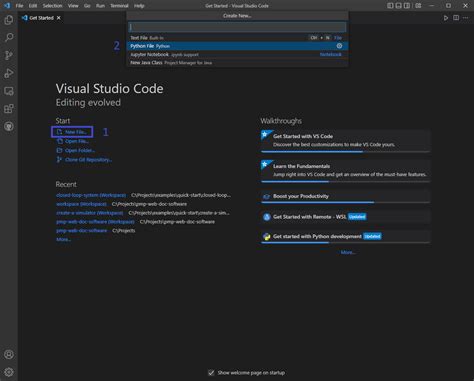Open the Customize Layout icon in title bar
Image resolution: width=474 pixels, height=381 pixels.
[x=418, y=6]
